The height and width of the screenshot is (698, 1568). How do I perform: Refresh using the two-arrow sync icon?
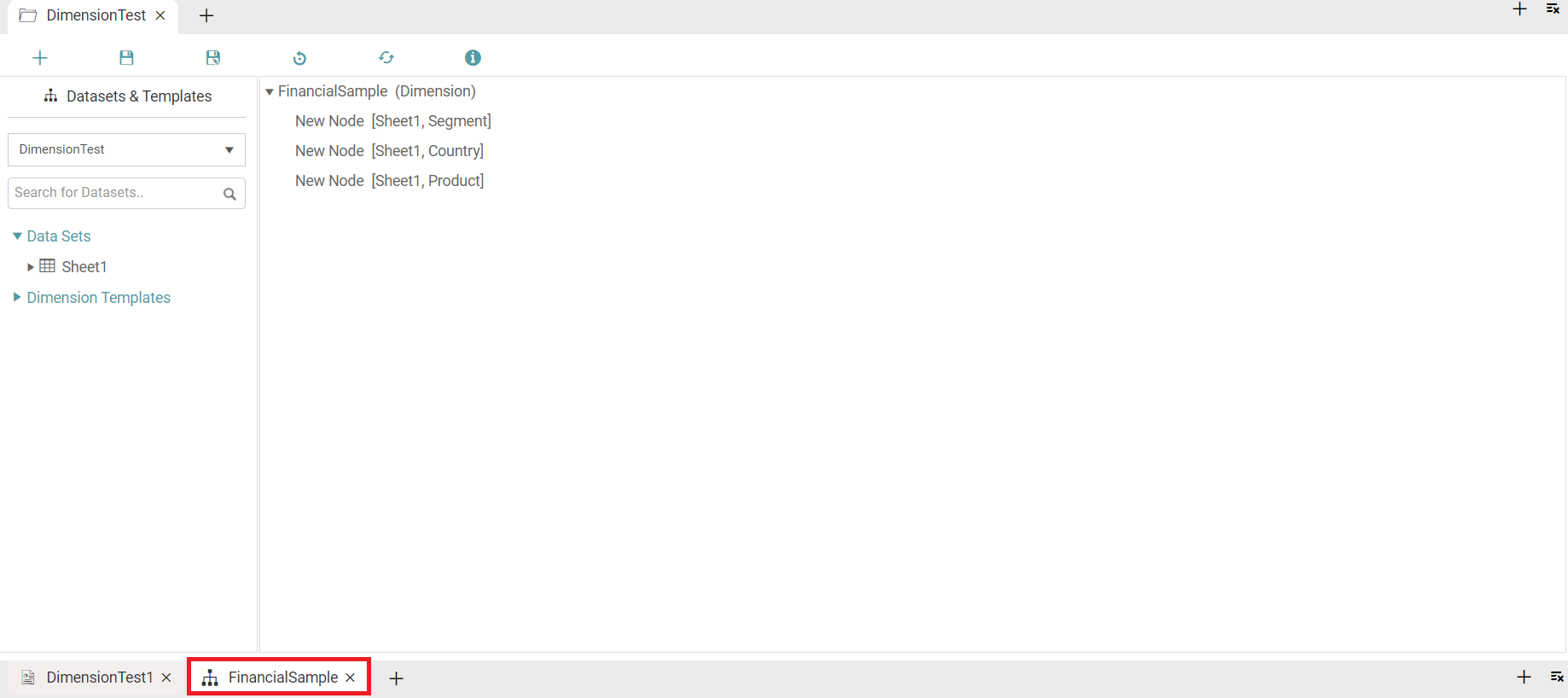click(x=386, y=58)
